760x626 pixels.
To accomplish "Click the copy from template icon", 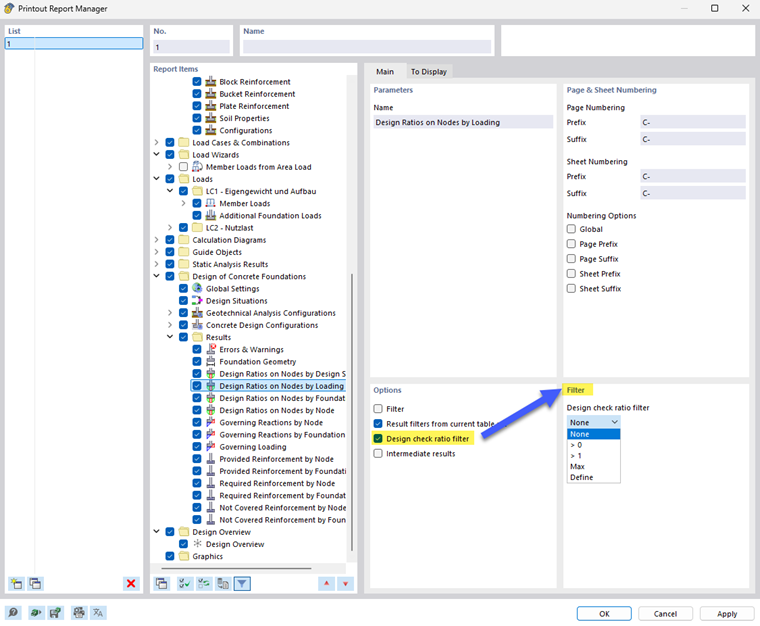I will click(223, 583).
